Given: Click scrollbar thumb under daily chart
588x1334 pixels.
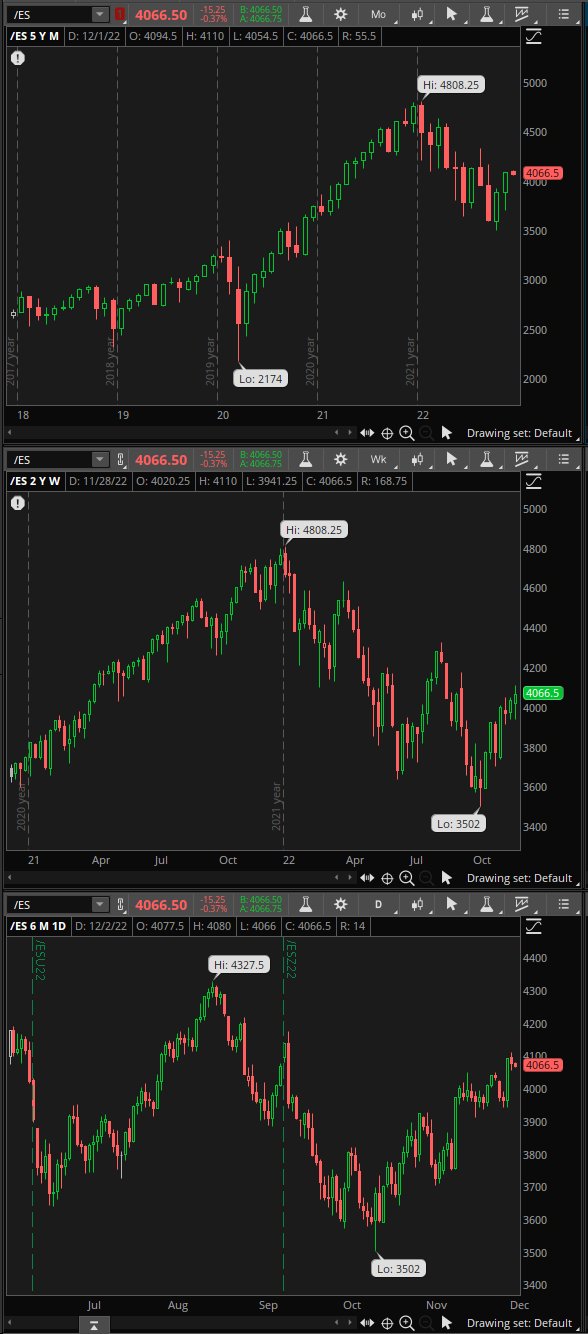Looking at the screenshot, I should tap(93, 1324).
